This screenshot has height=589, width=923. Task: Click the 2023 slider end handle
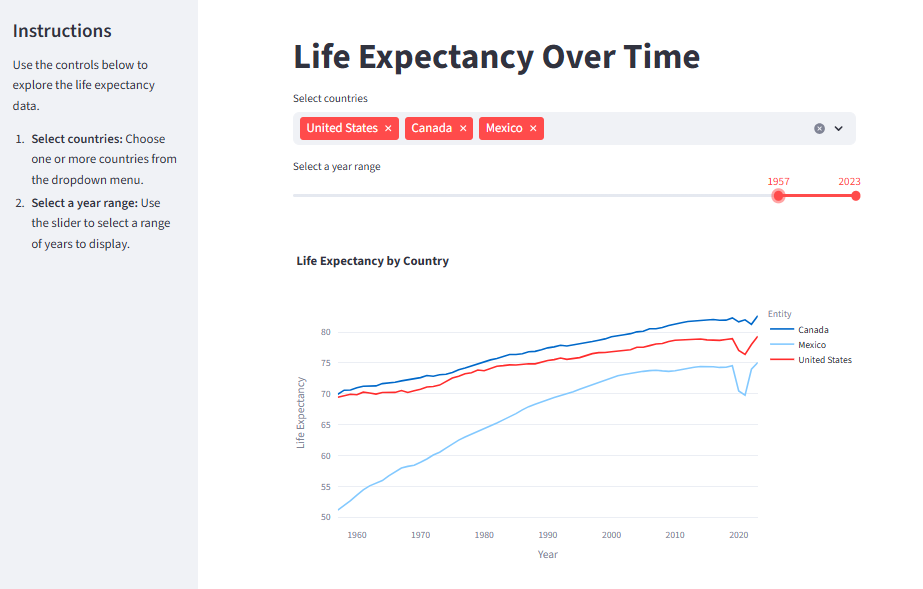point(856,196)
